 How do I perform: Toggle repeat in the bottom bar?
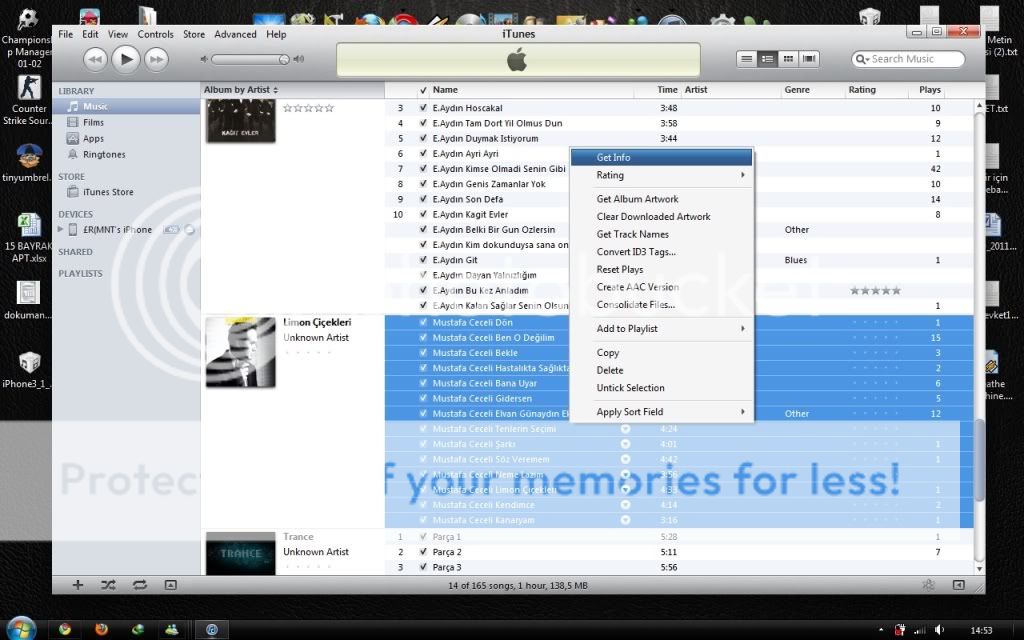click(140, 585)
